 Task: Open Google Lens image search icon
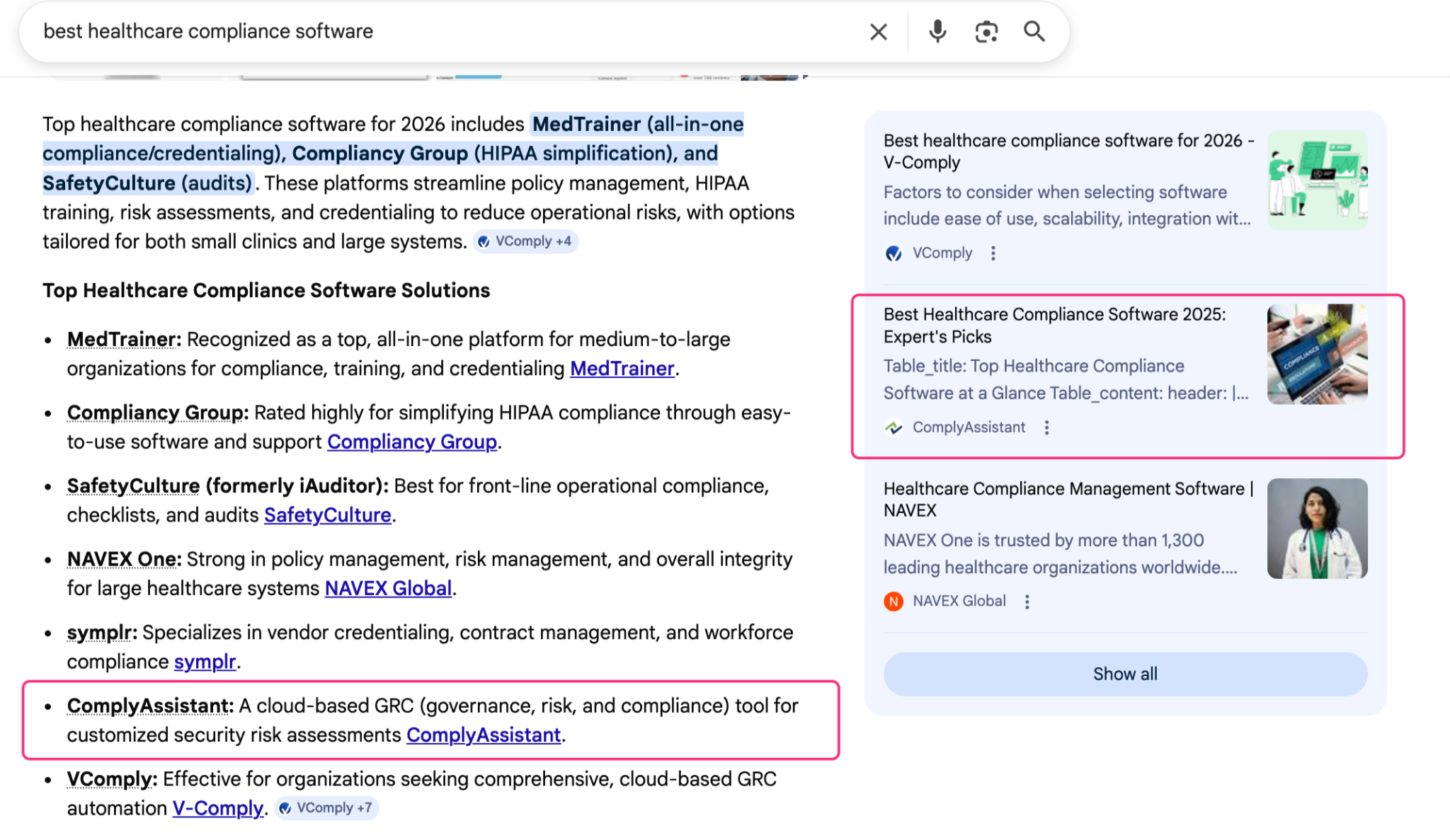click(986, 32)
